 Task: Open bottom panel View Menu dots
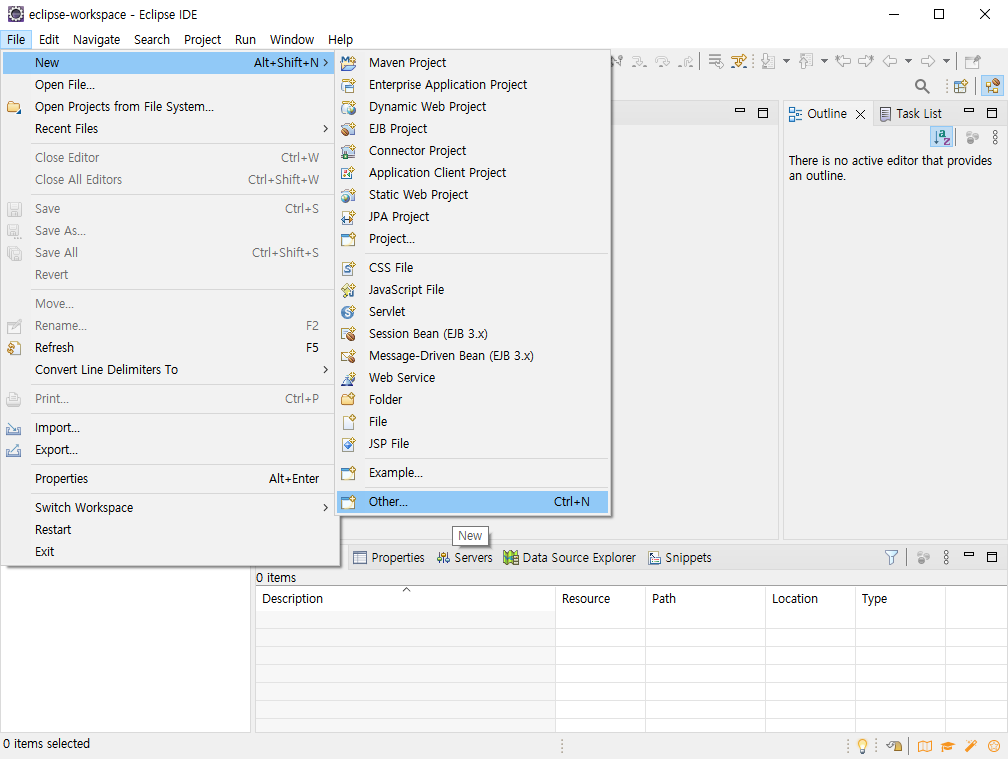946,558
